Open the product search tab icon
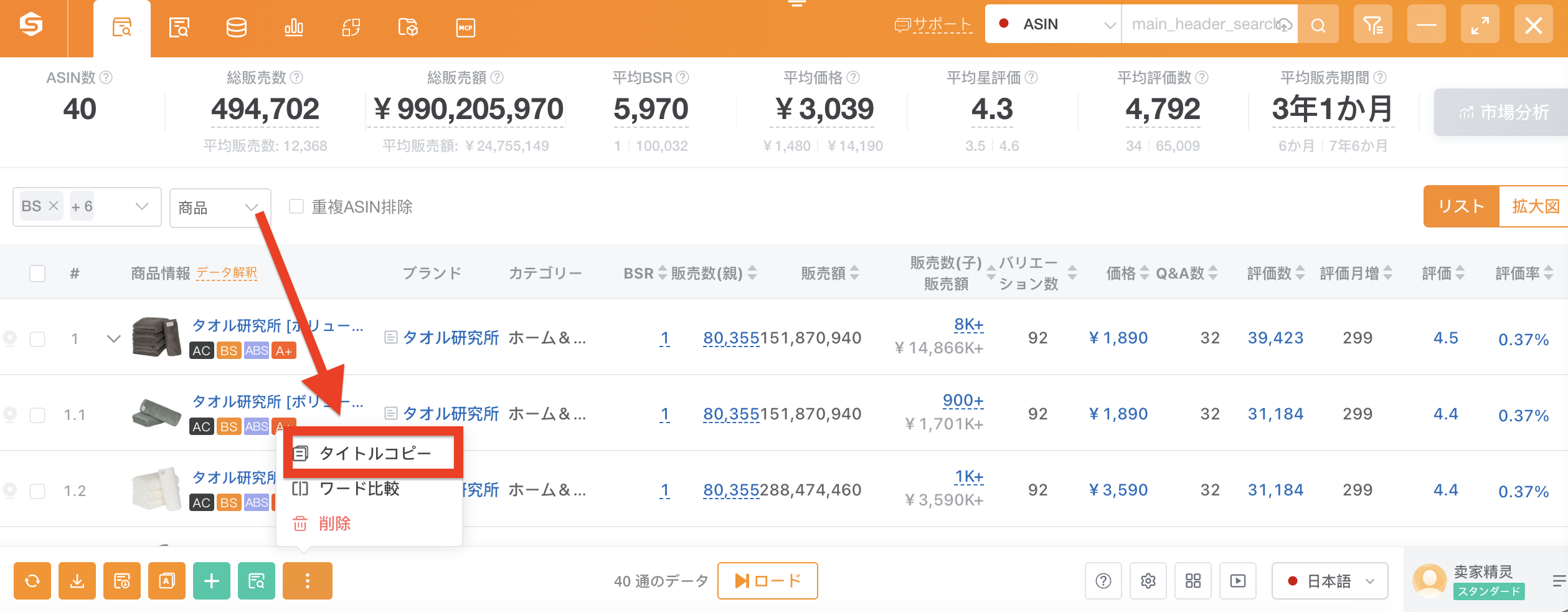 [121, 28]
